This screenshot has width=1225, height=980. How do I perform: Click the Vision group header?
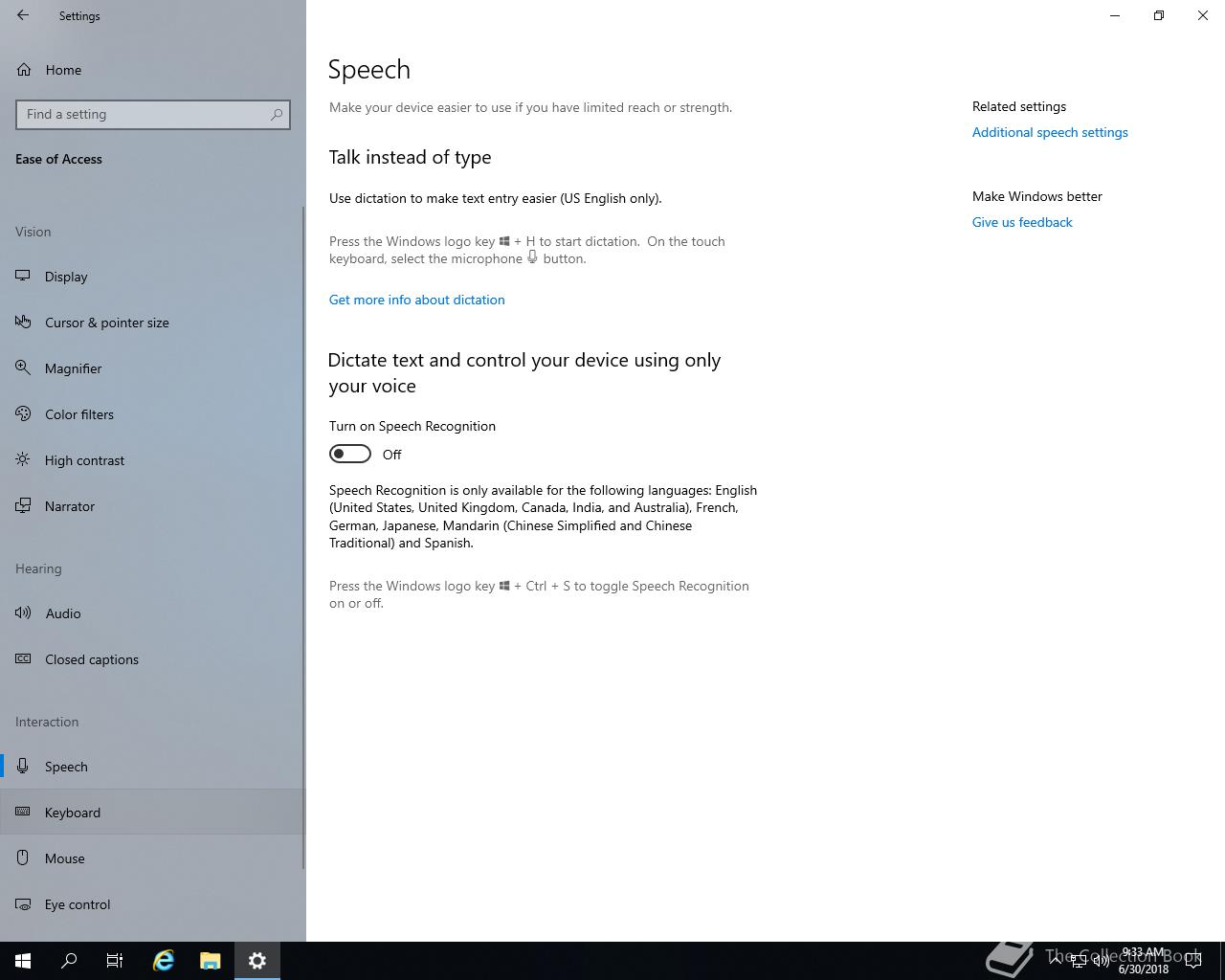(33, 232)
